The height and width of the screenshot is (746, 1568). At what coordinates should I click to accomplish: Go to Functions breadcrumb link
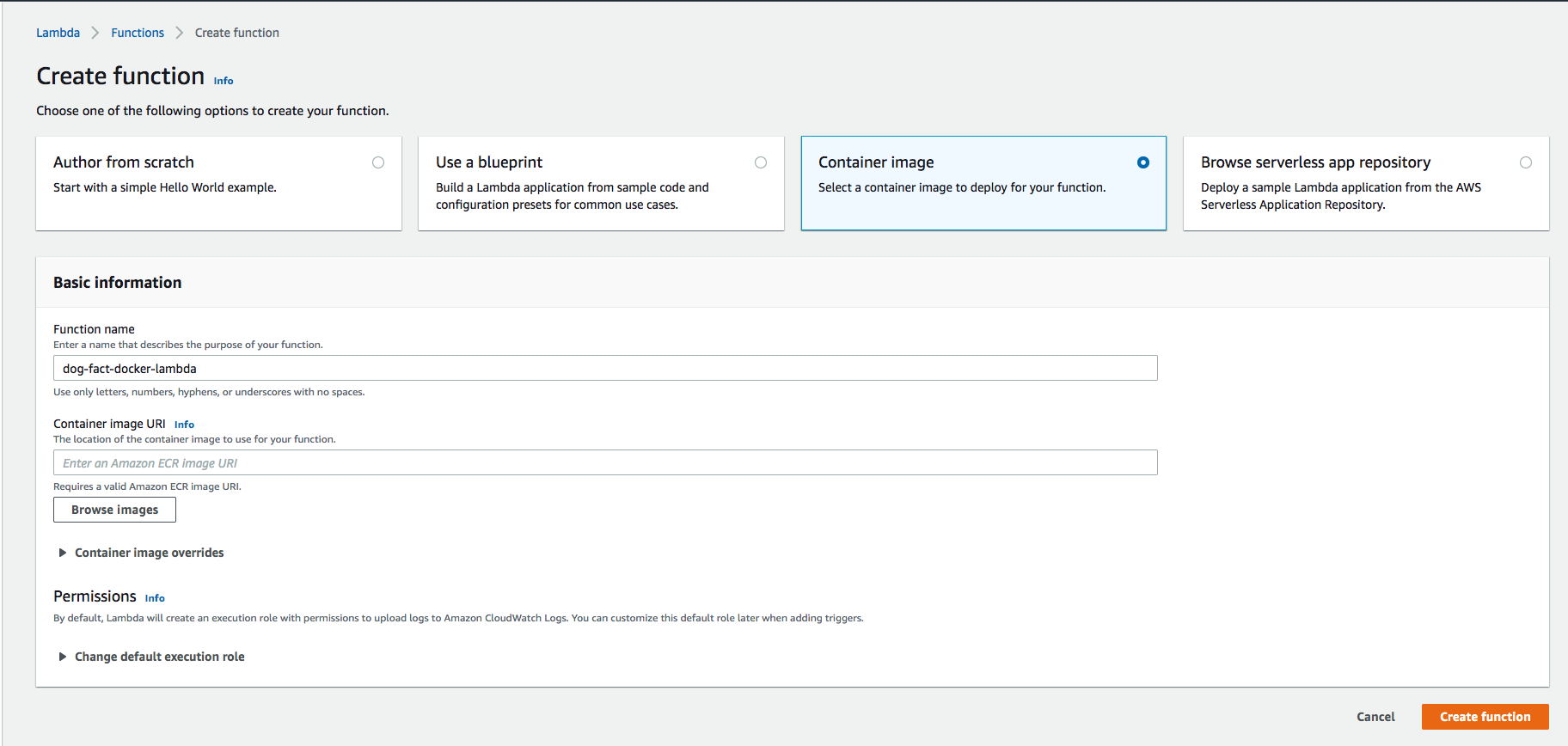click(x=138, y=33)
